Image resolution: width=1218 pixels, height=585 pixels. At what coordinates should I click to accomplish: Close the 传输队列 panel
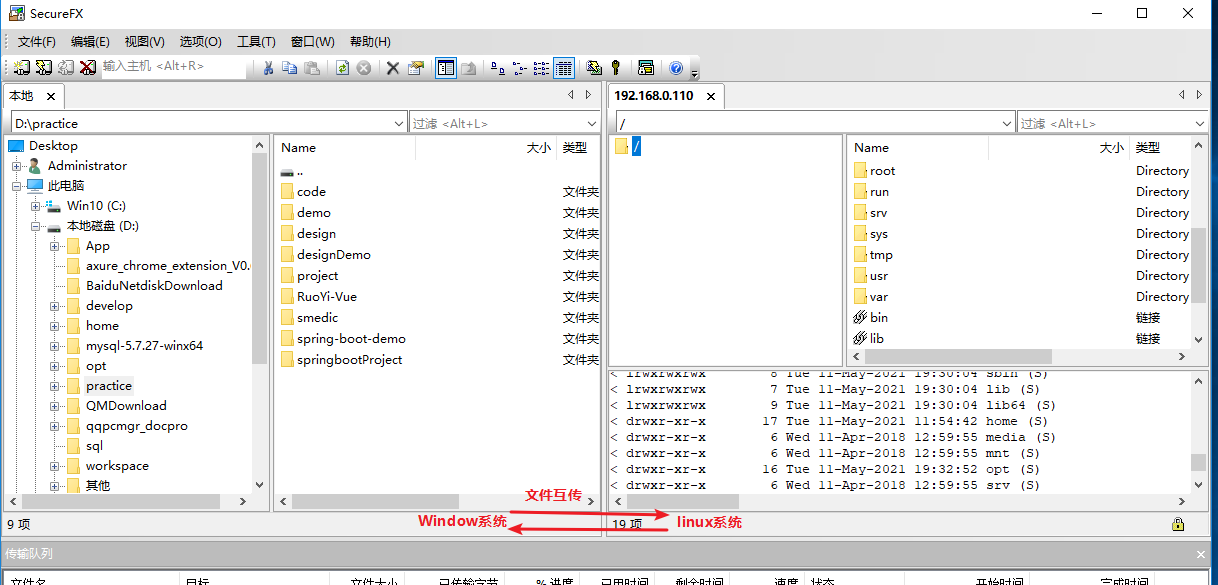[x=1201, y=553]
